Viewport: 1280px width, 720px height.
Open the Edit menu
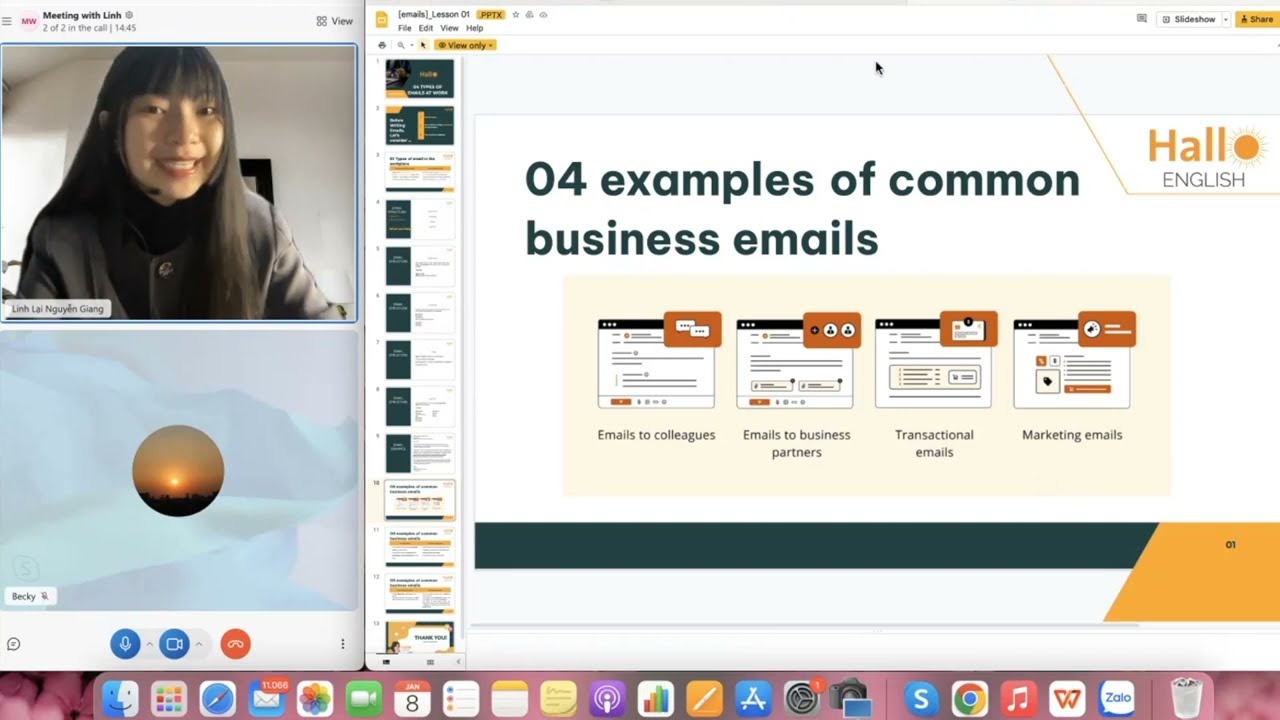pyautogui.click(x=426, y=29)
